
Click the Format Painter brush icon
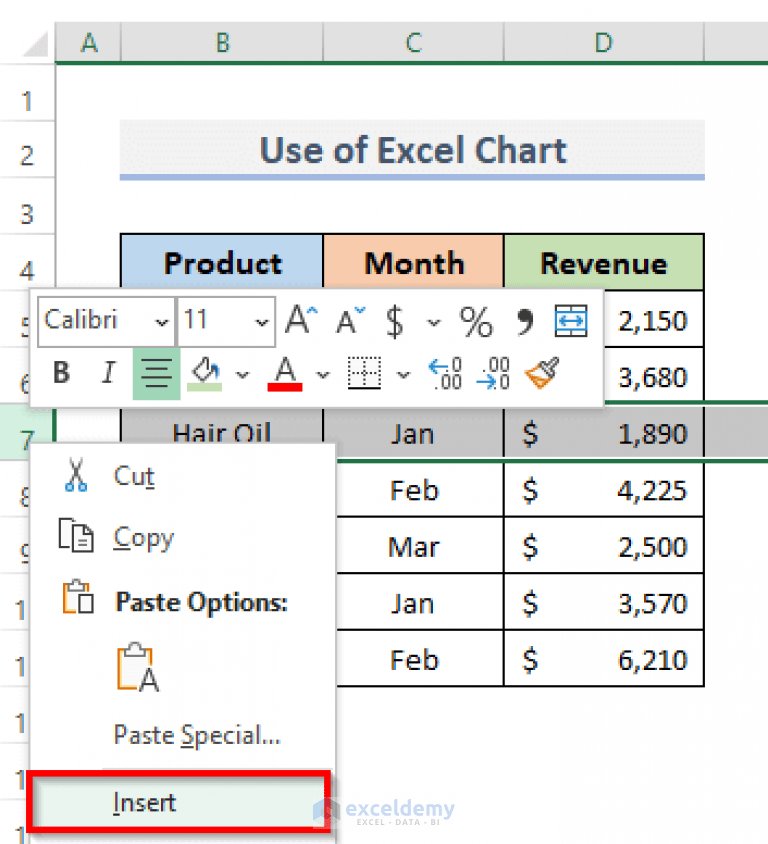tap(540, 372)
